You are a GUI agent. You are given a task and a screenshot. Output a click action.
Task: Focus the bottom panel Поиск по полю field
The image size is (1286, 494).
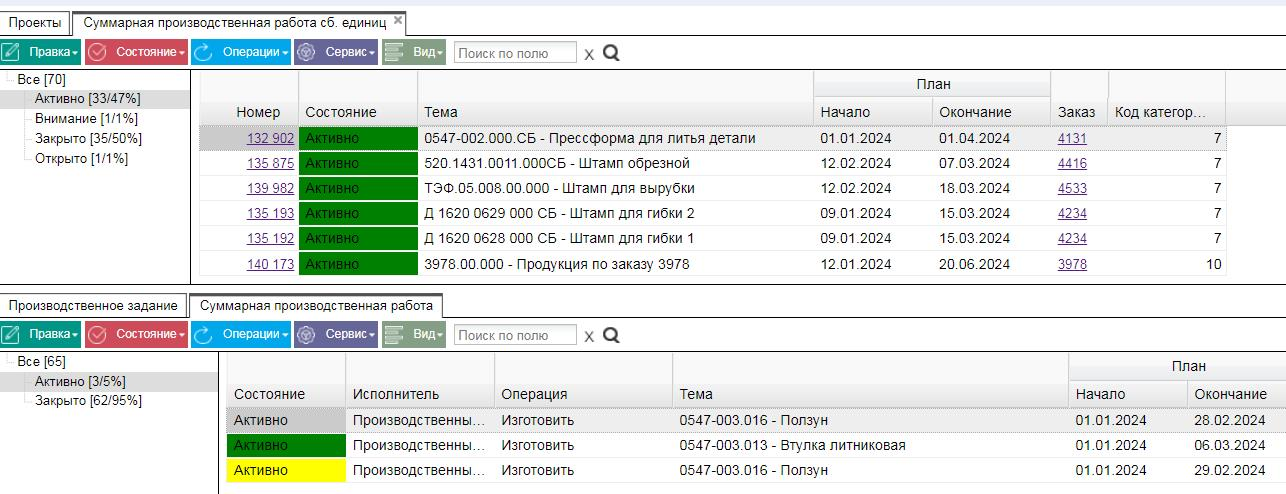click(515, 335)
